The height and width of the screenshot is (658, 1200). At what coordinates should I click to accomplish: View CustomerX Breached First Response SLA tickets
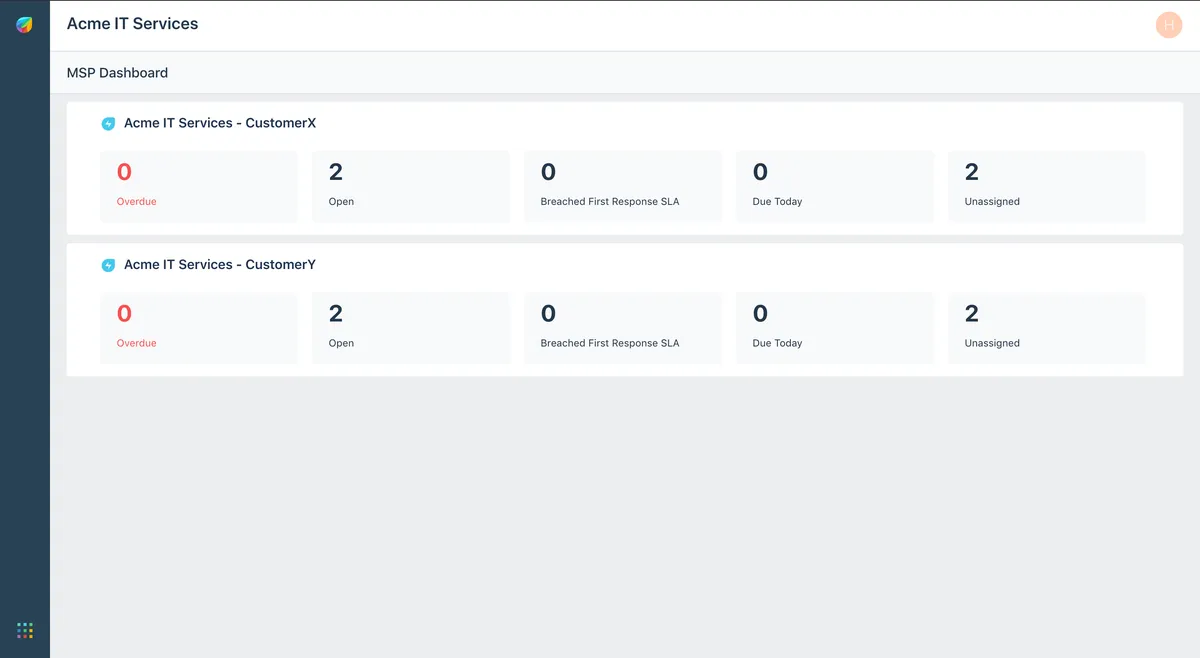click(x=622, y=186)
